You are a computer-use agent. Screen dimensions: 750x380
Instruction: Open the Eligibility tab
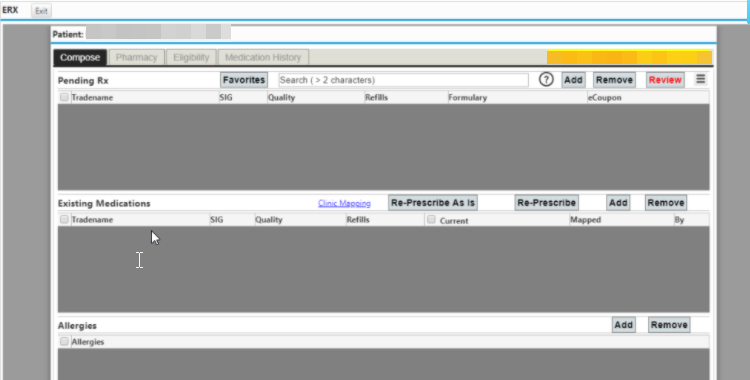pos(191,57)
